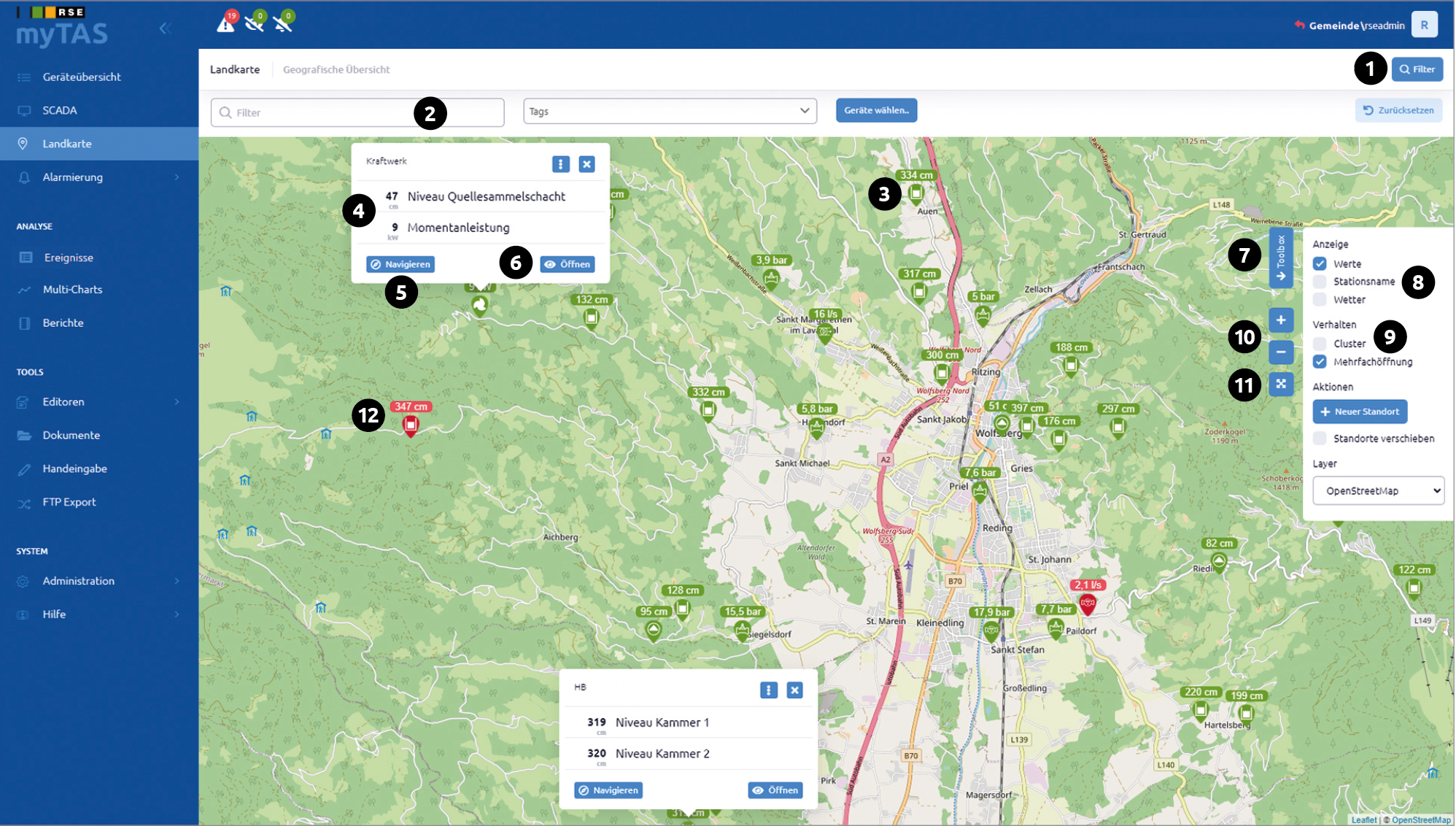Open the OpenStreetMap layer dropdown
The width and height of the screenshot is (1456, 826).
[x=1378, y=490]
